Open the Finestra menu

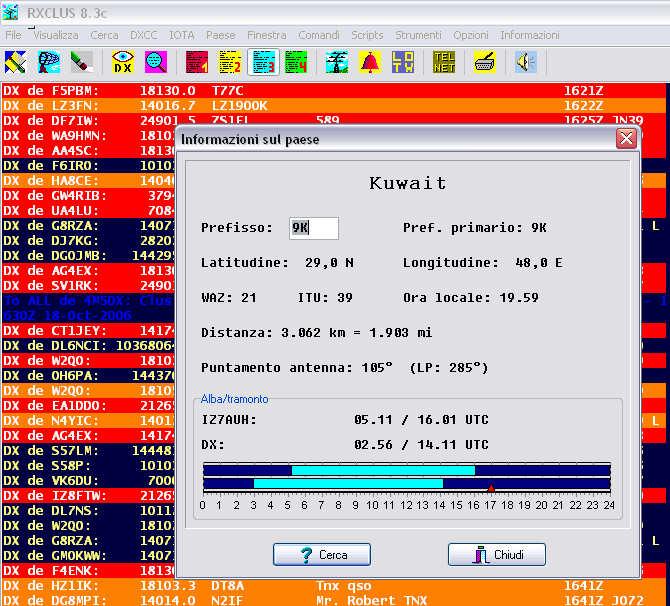click(267, 35)
